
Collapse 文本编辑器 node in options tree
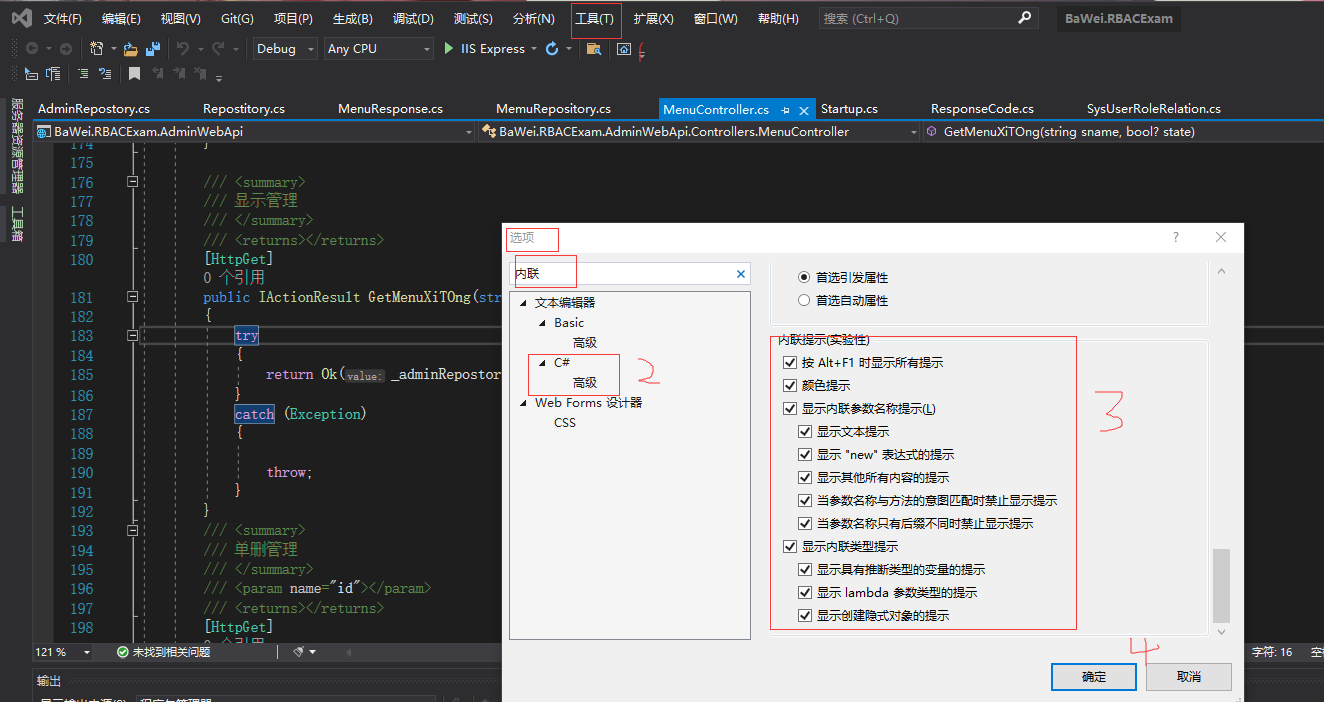point(523,303)
